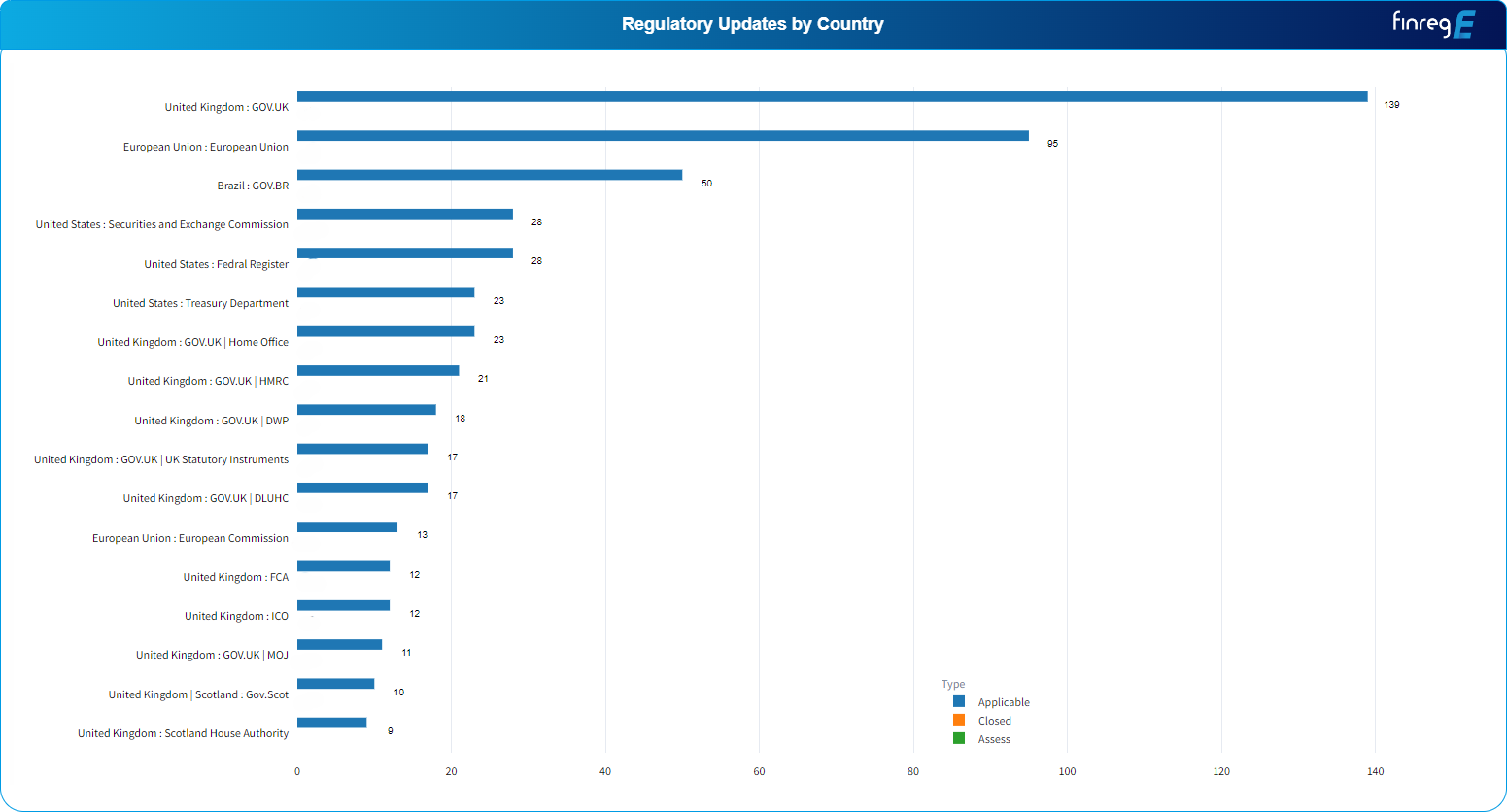The image size is (1507, 812).
Task: Click 'United Kingdom : FCA' label
Action: click(236, 577)
